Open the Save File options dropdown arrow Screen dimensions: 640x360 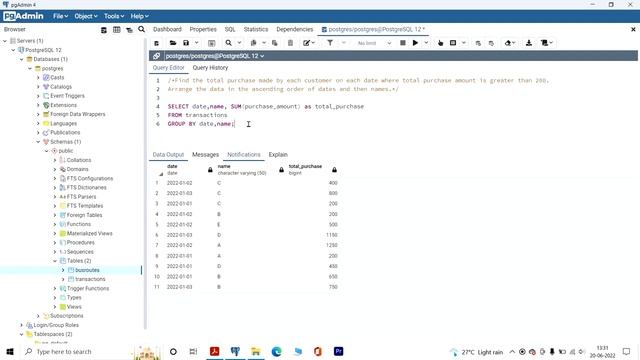[197, 43]
